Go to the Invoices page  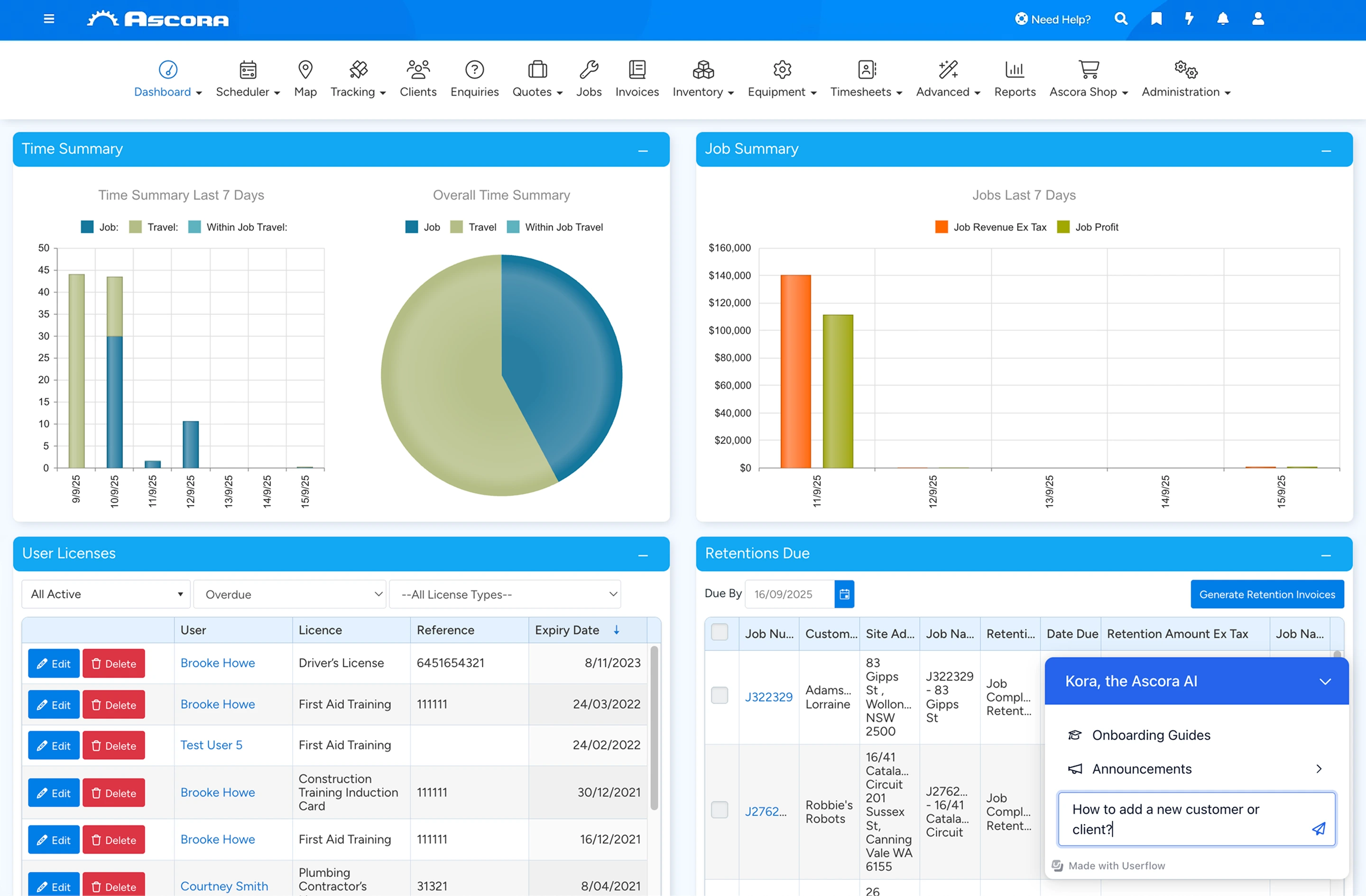pos(637,79)
